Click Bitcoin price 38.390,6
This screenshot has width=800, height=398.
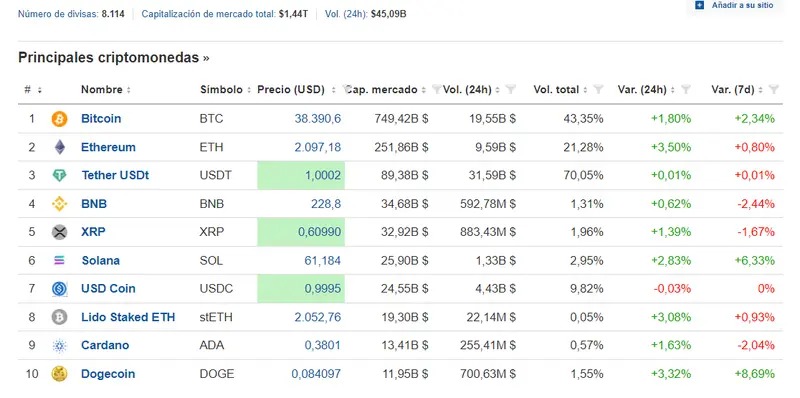[x=317, y=119]
